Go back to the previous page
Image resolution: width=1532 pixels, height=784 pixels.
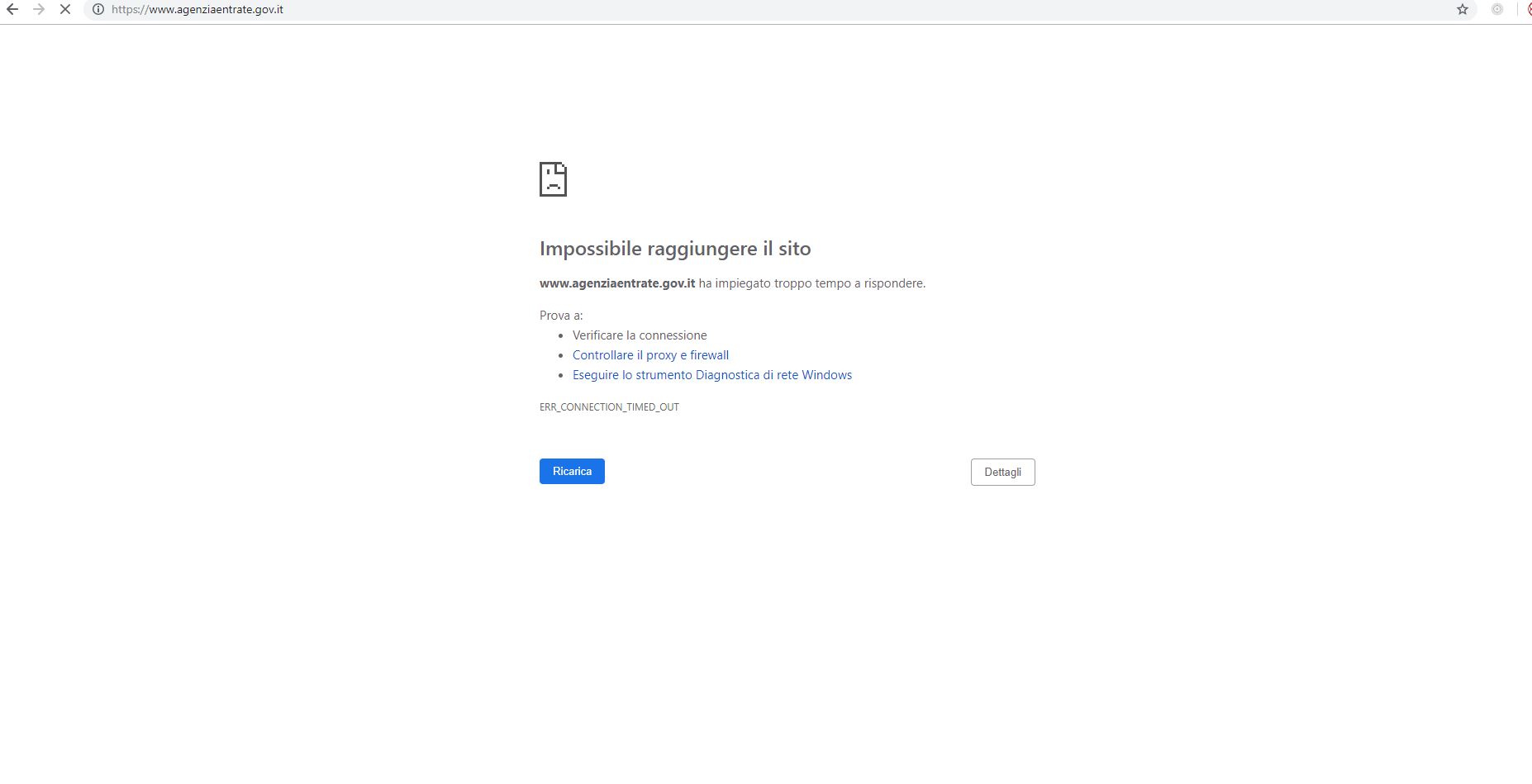12,10
